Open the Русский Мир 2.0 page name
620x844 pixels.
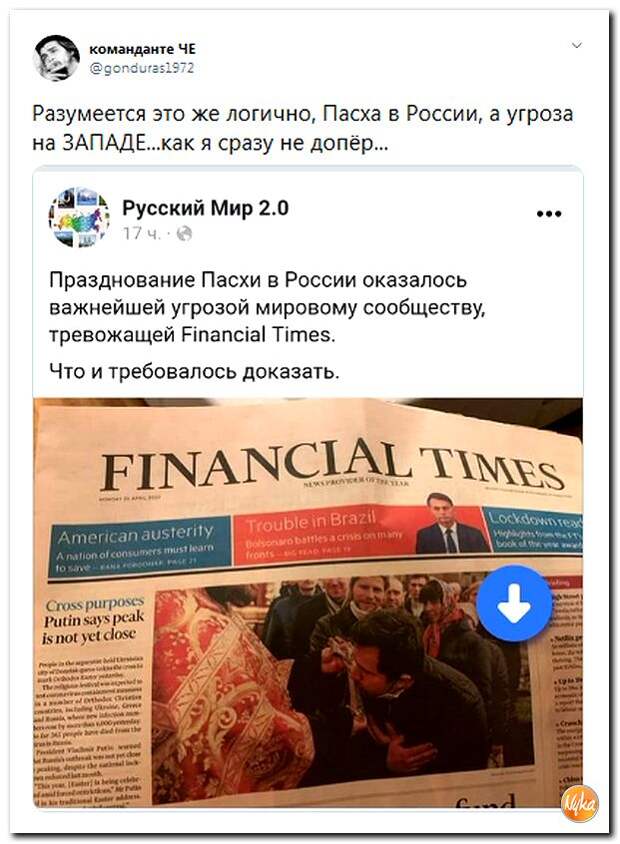coord(206,208)
